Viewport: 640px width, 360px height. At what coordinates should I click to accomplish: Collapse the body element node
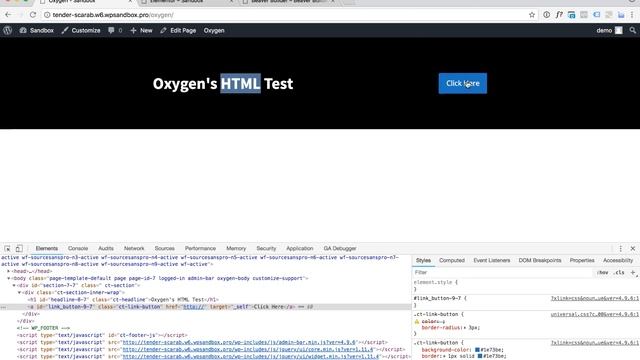pos(8,278)
